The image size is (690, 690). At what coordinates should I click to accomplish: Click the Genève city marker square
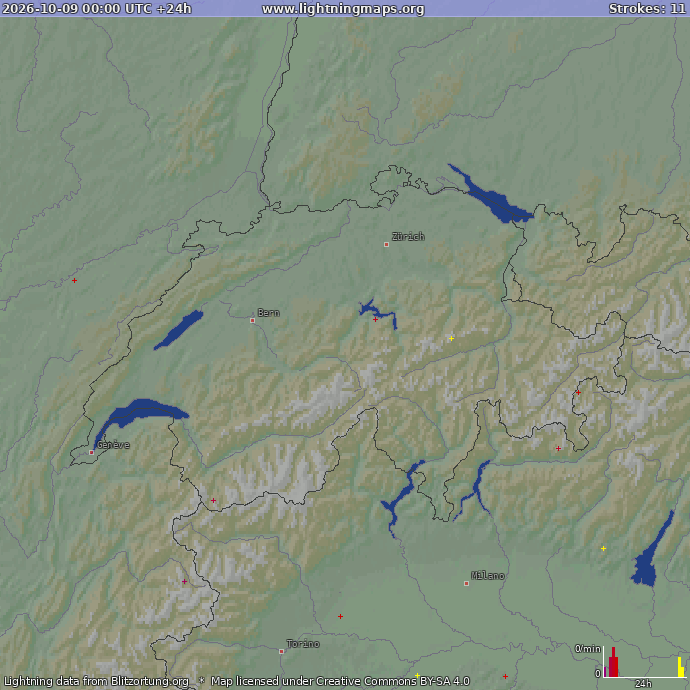point(92,452)
